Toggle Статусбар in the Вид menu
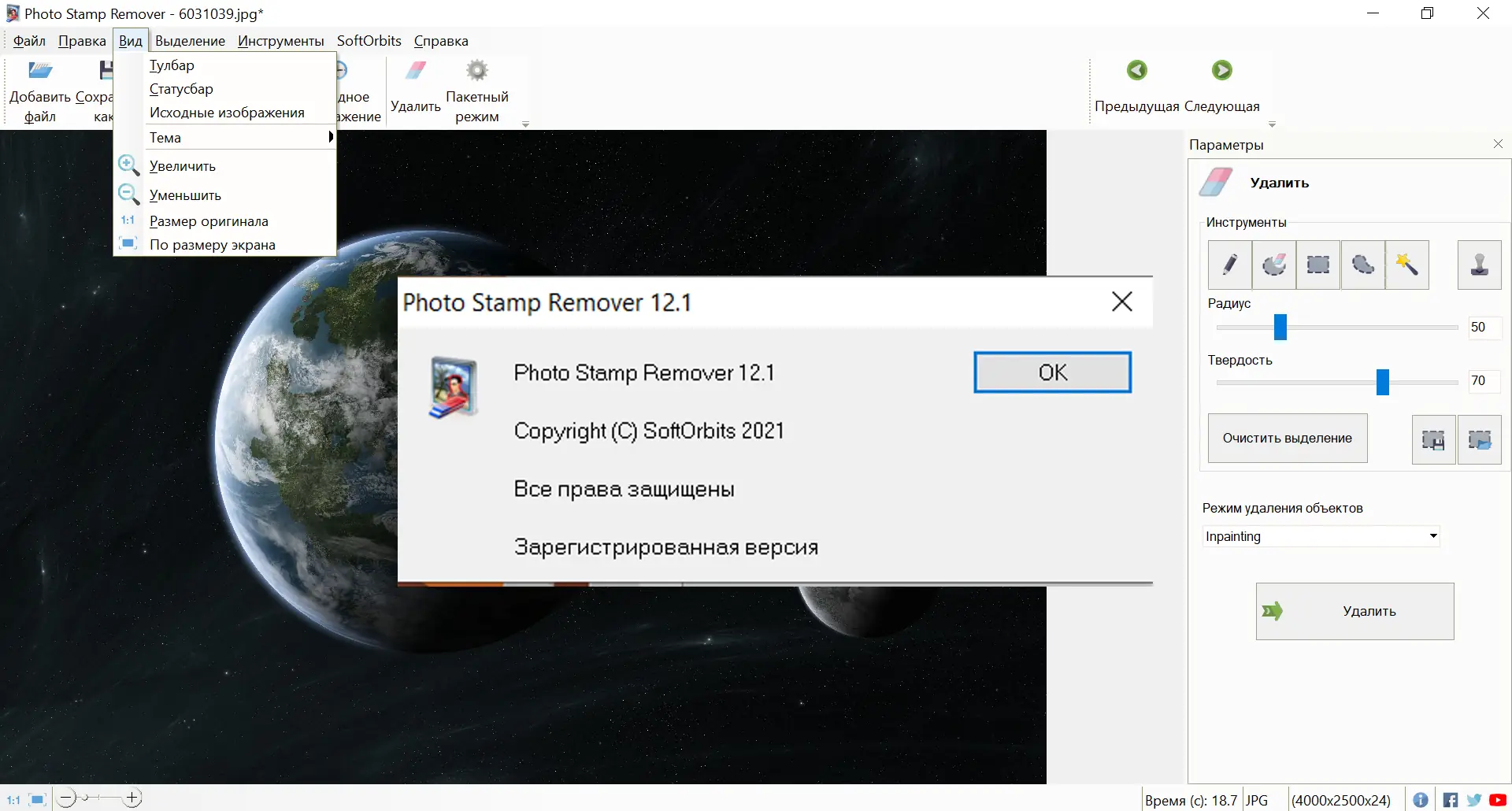1512x811 pixels. pos(225,89)
